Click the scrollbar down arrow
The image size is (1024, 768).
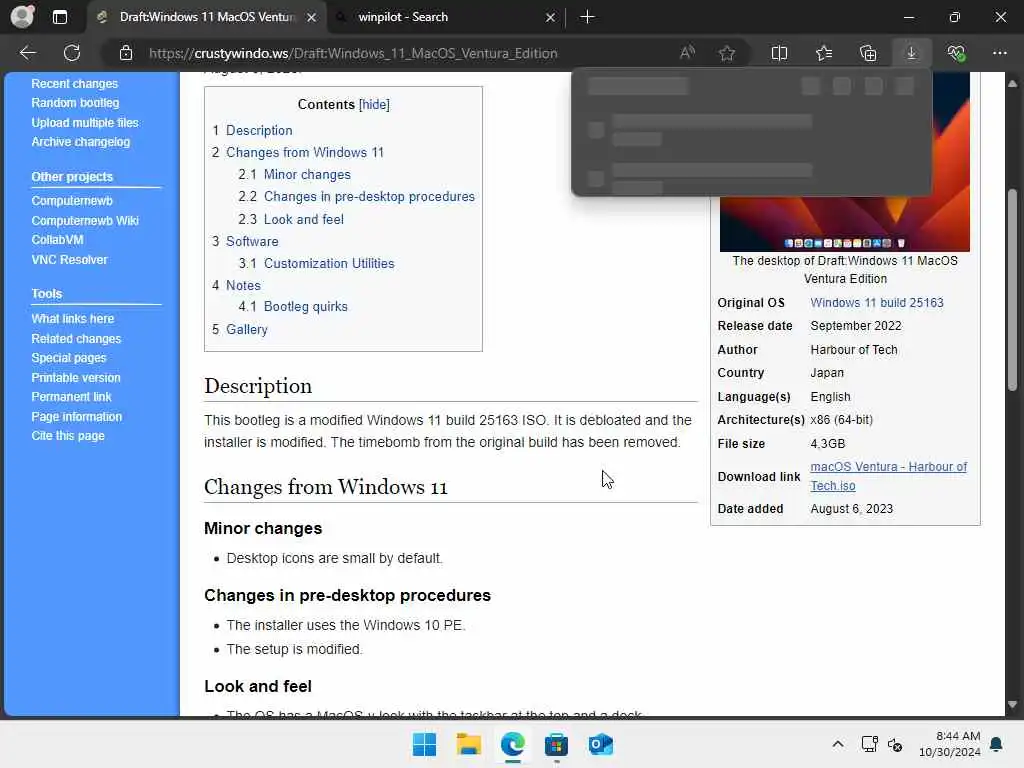click(1012, 705)
